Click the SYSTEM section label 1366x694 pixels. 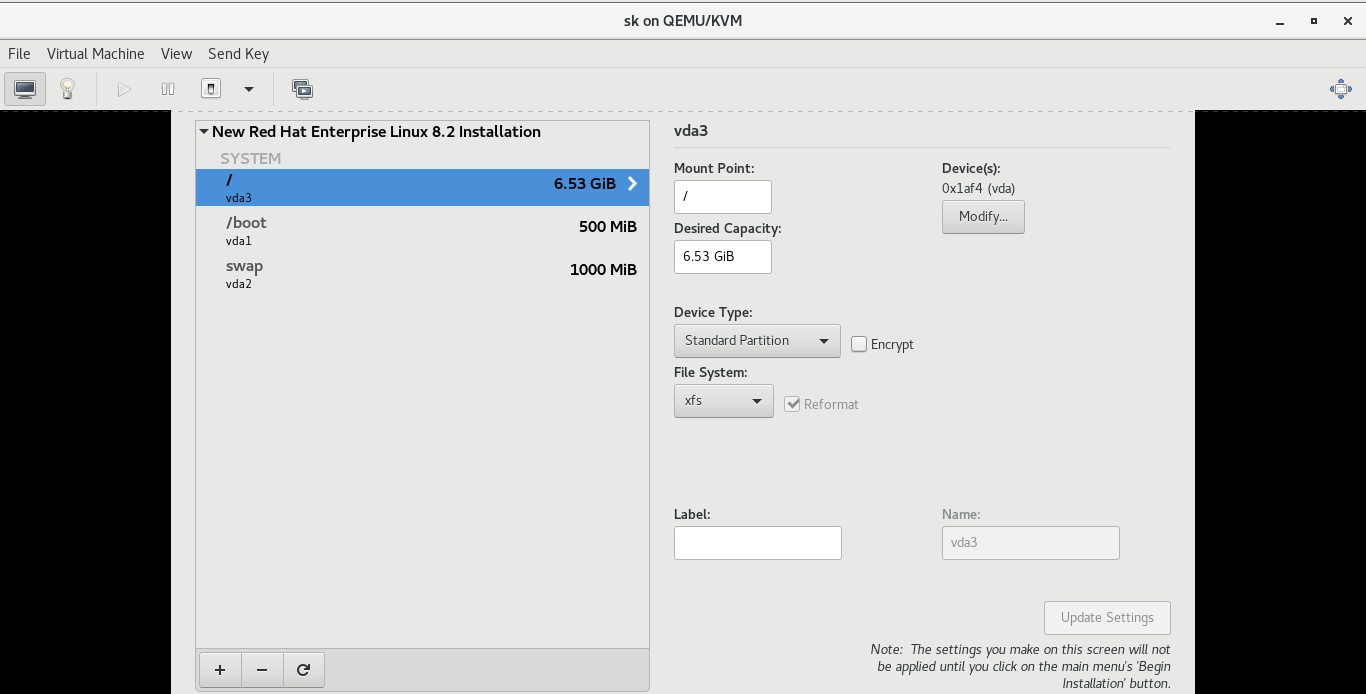[x=250, y=158]
